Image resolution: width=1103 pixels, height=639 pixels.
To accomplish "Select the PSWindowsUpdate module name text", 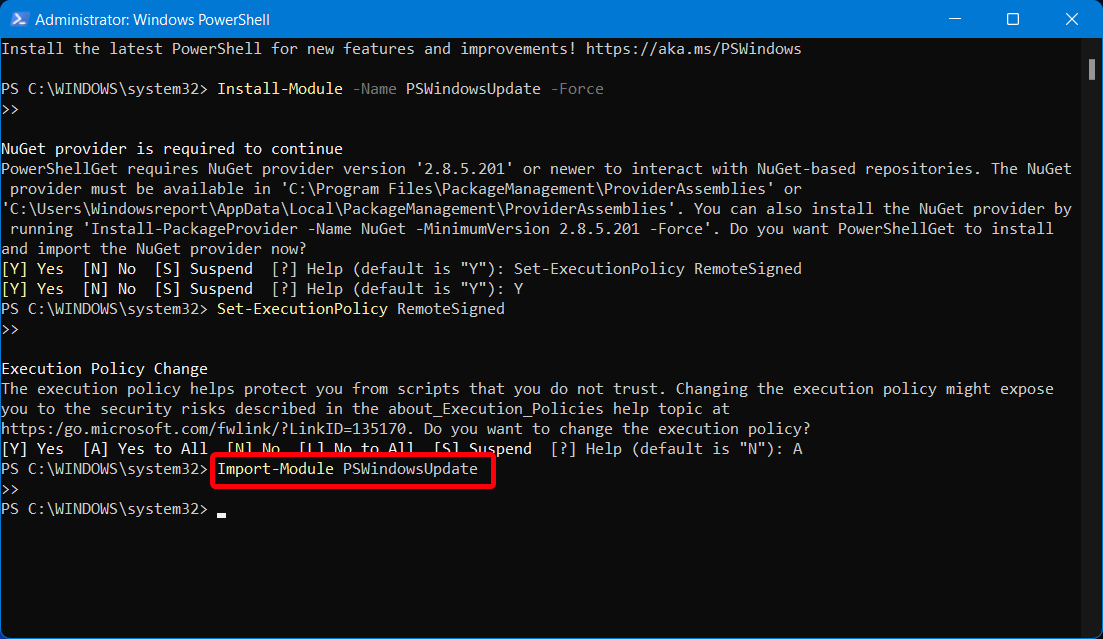I will (x=473, y=88).
